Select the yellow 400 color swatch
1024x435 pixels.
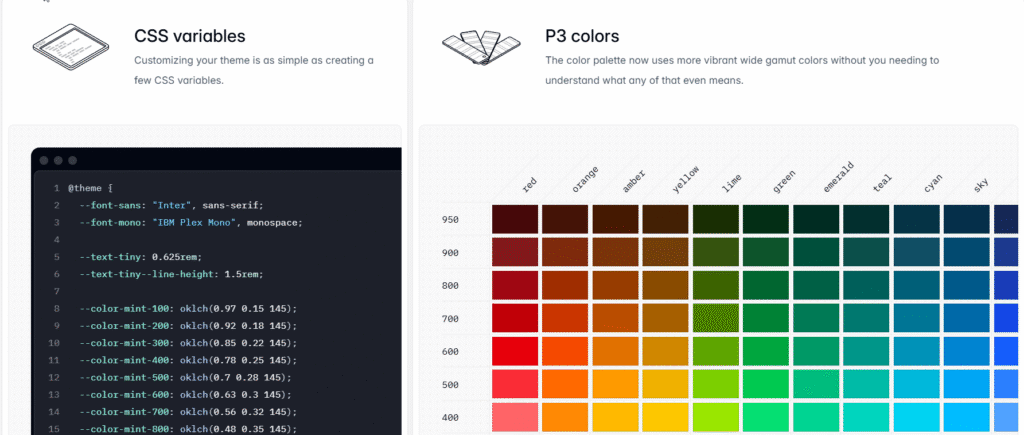pos(665,418)
